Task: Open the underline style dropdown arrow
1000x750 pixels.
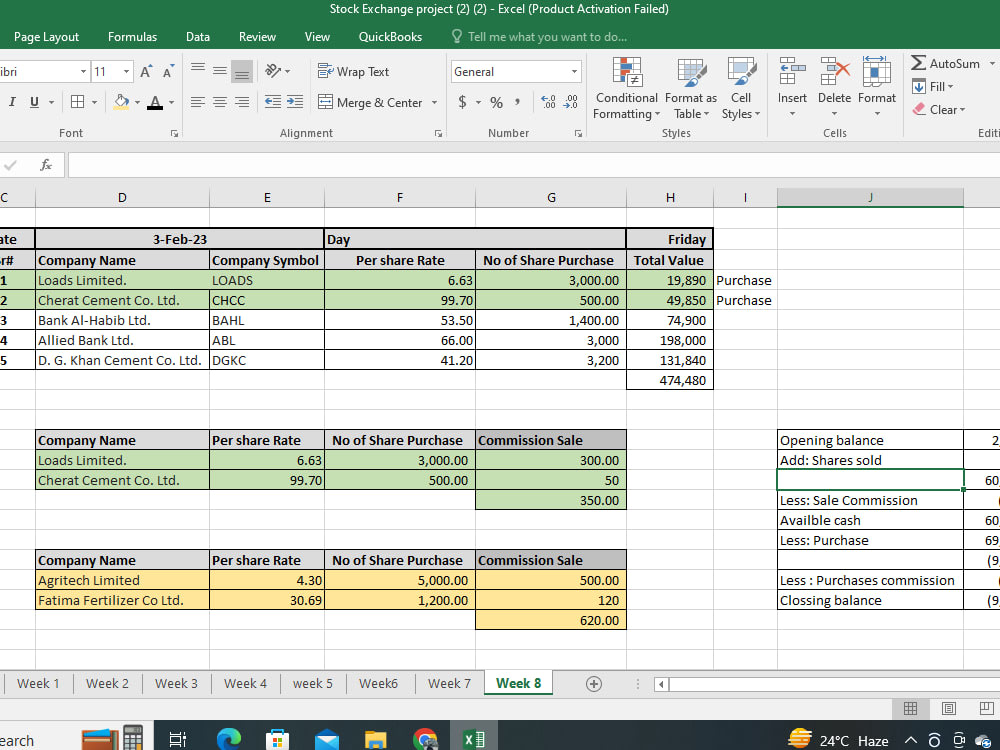Action: [x=51, y=103]
